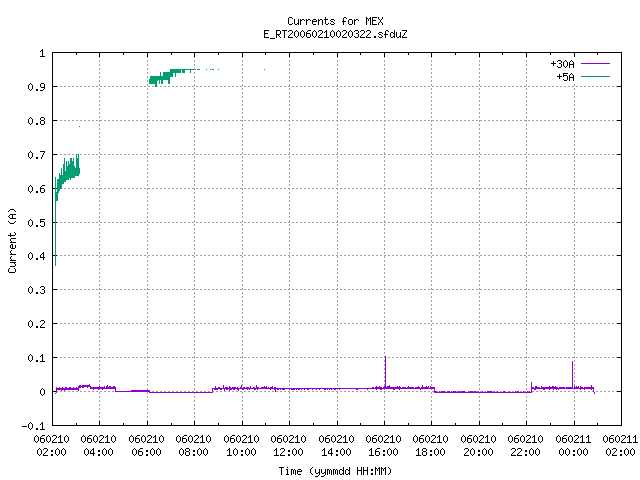Click the isolated green point near 0.78
The width and height of the screenshot is (640, 480).
[80, 127]
